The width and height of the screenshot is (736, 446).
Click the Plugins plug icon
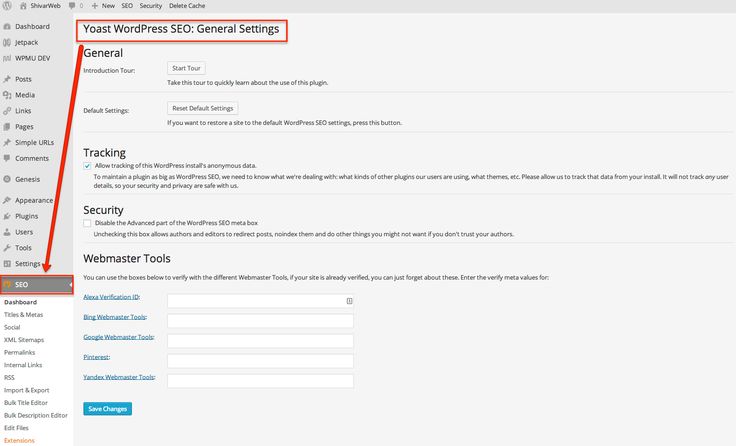pyautogui.click(x=7, y=216)
